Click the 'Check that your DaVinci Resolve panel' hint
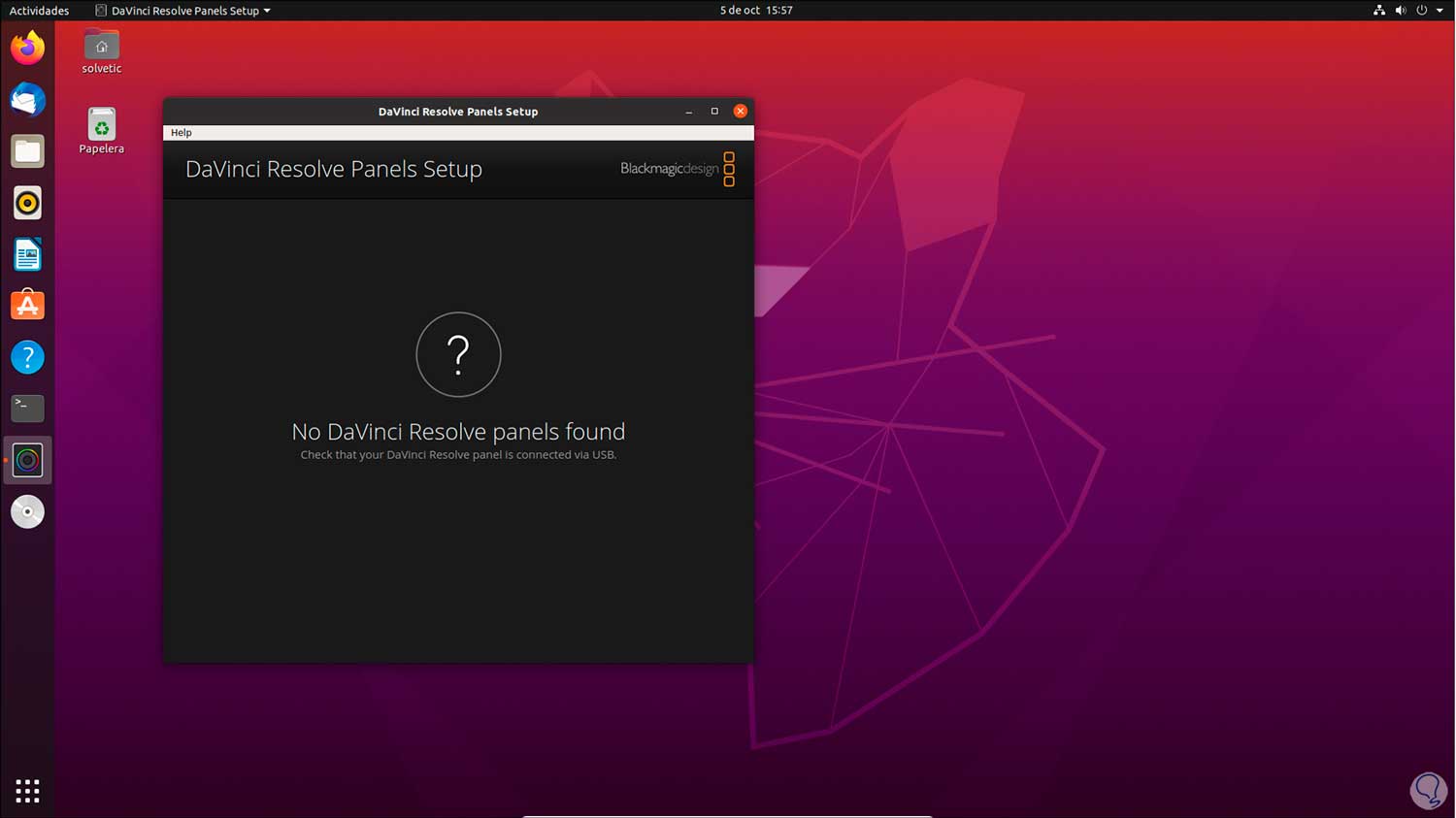Viewport: 1456px width, 818px height. point(458,455)
